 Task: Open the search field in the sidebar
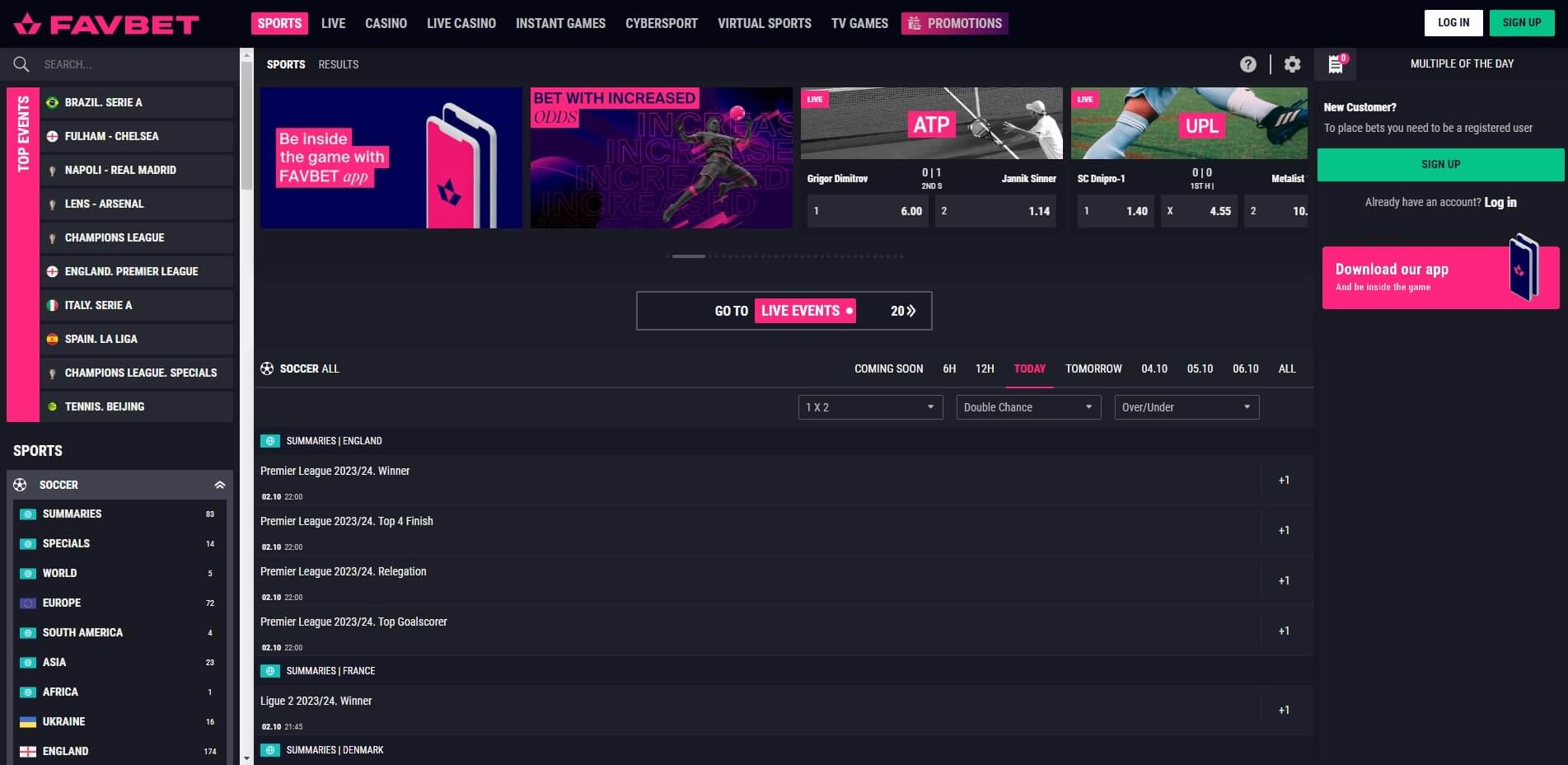(x=124, y=63)
